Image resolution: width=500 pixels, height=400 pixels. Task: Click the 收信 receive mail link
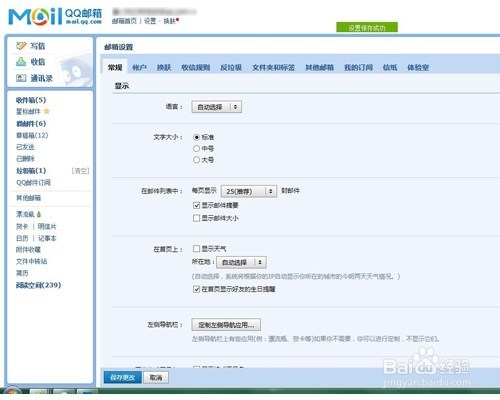tap(38, 62)
